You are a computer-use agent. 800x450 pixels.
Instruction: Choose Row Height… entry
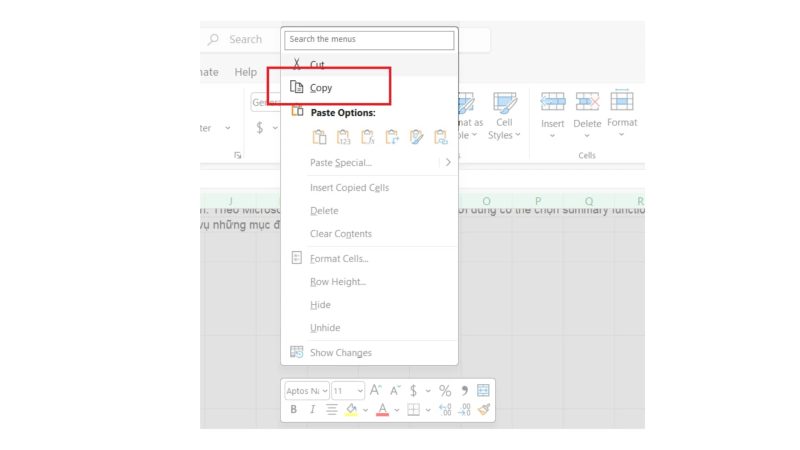pos(338,282)
